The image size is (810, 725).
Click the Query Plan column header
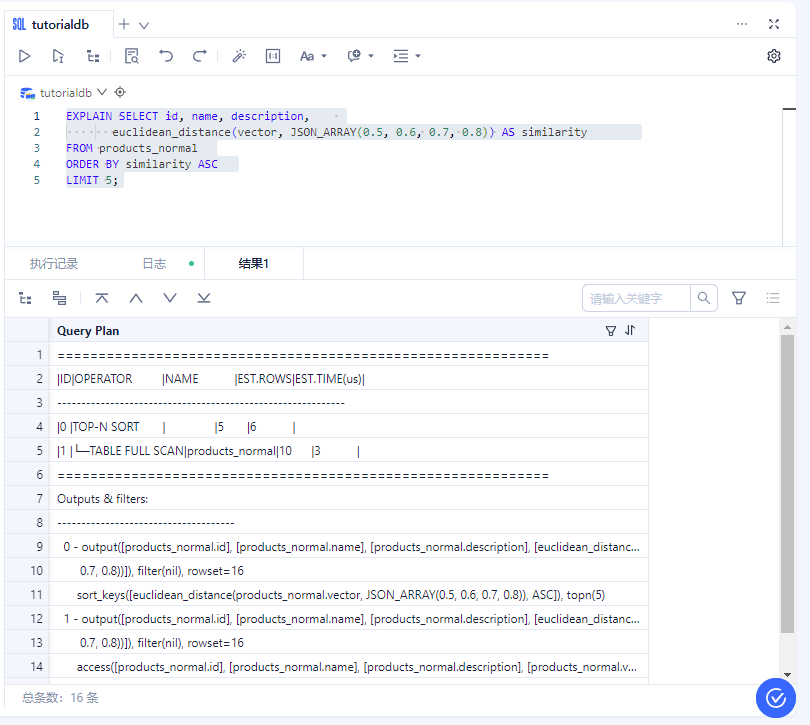click(x=348, y=331)
